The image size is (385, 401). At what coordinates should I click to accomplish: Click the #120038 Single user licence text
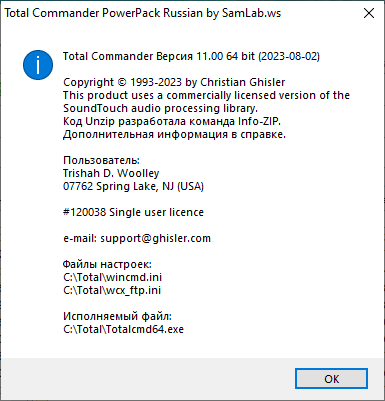coord(133,212)
